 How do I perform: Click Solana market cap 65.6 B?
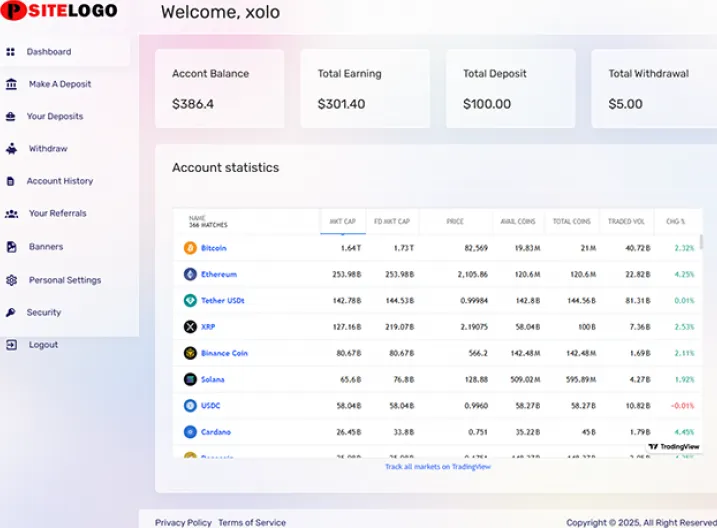click(351, 379)
